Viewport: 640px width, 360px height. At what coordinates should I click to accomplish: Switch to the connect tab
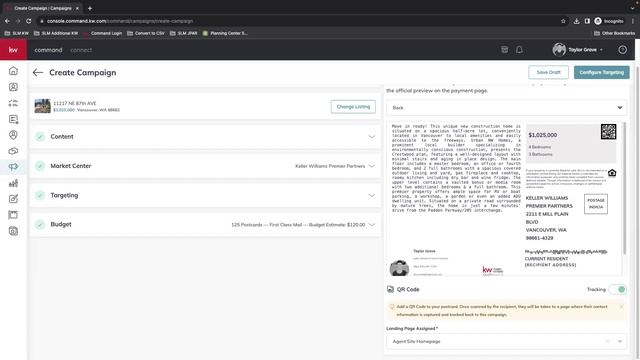[x=81, y=50]
